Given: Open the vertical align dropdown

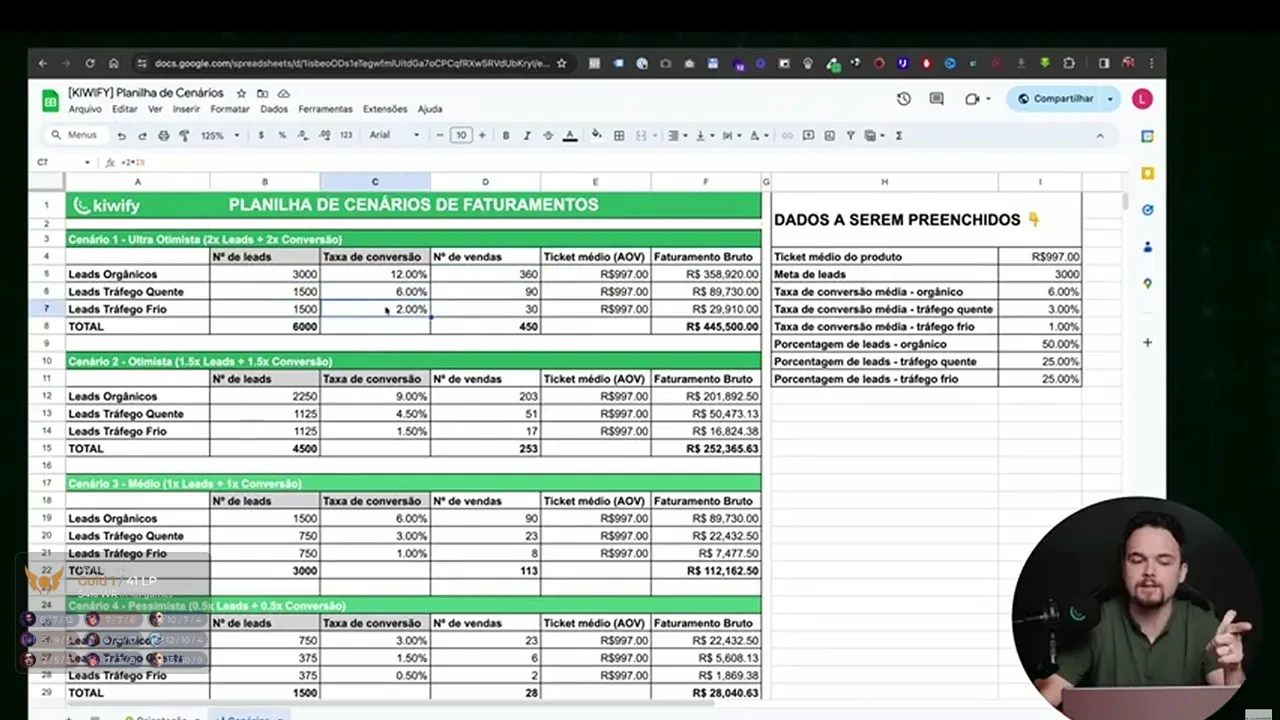Looking at the screenshot, I should pyautogui.click(x=703, y=135).
